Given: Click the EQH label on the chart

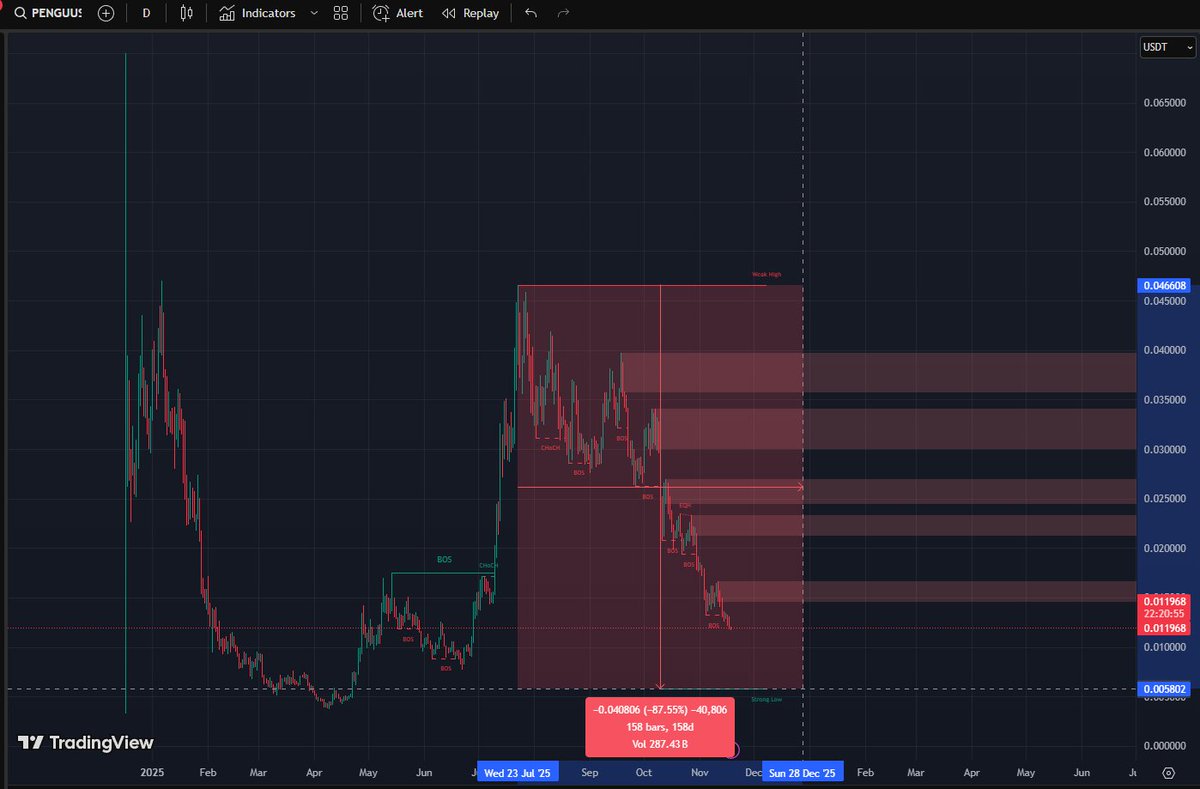Looking at the screenshot, I should (x=685, y=506).
